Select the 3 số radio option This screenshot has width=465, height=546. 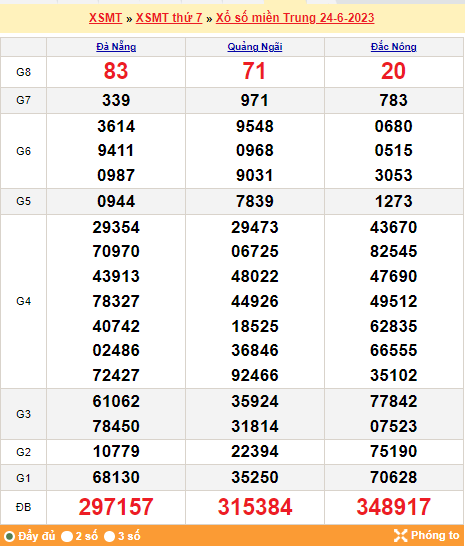tap(109, 536)
